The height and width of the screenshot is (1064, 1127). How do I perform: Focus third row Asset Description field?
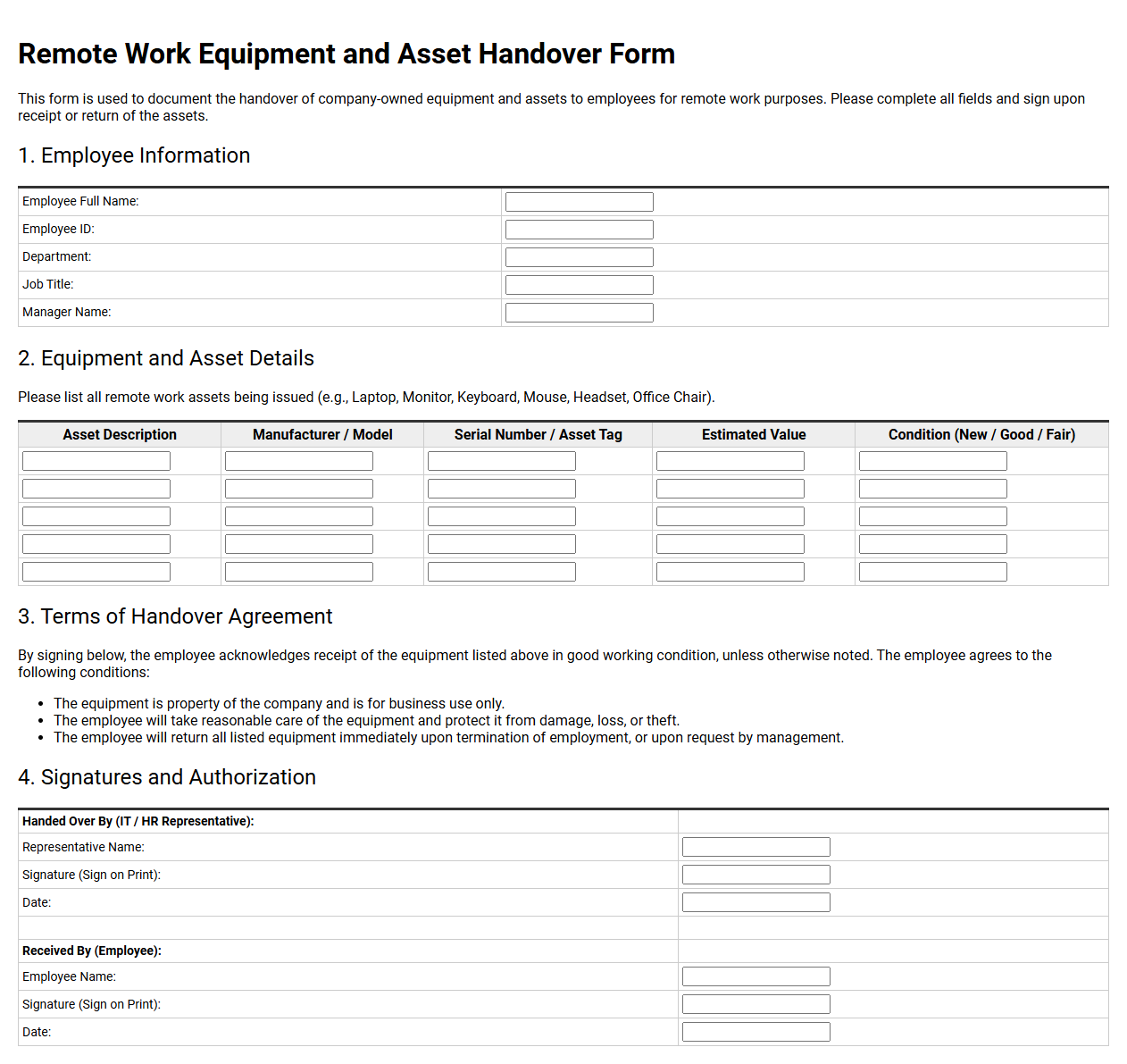96,516
